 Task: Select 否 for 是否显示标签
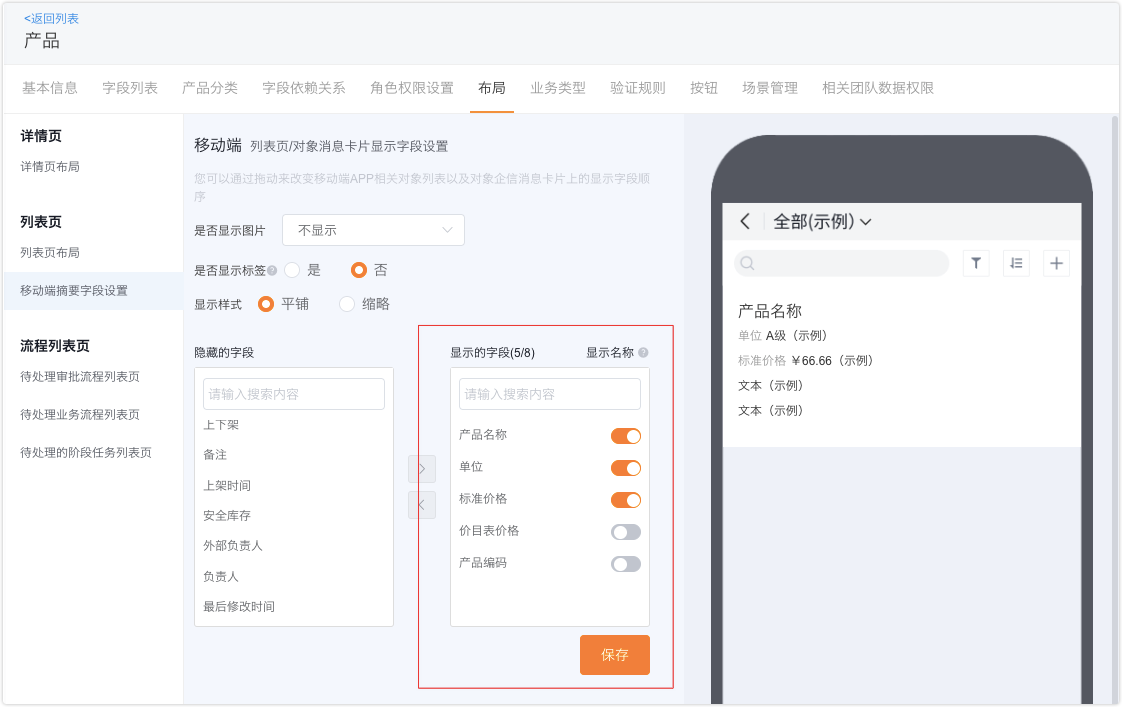[x=358, y=270]
